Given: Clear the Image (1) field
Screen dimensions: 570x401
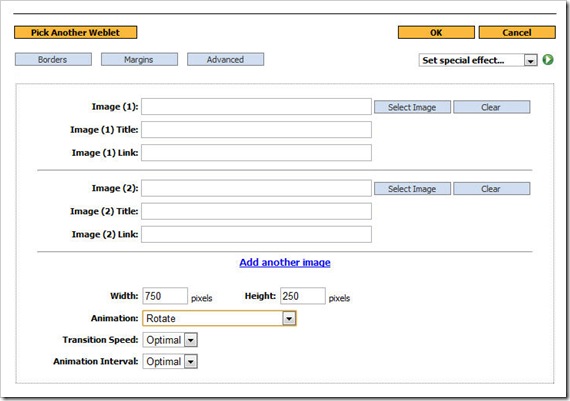Looking at the screenshot, I should 491,107.
